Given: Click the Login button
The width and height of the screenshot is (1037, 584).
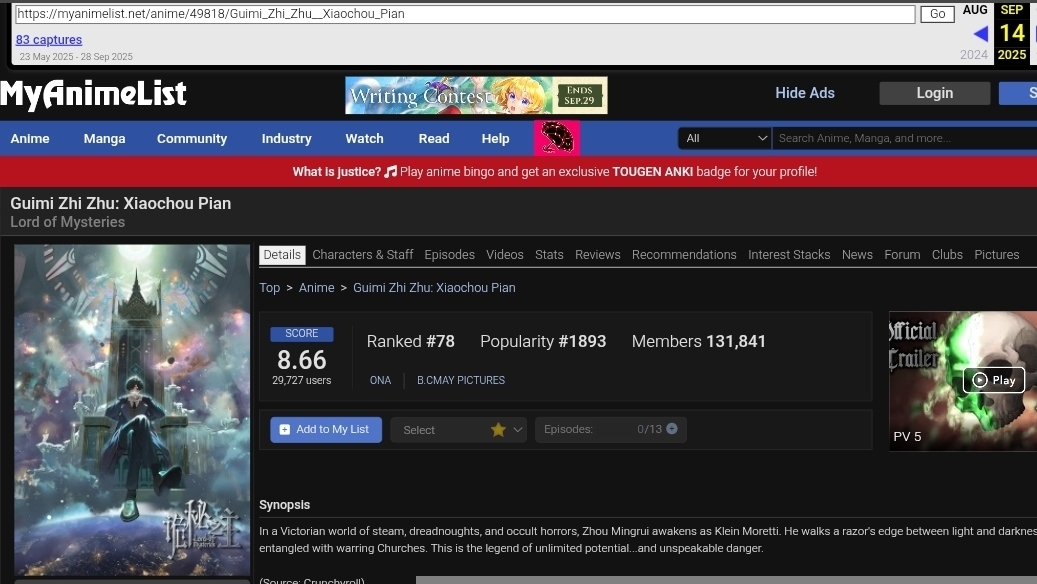Looking at the screenshot, I should coord(934,93).
